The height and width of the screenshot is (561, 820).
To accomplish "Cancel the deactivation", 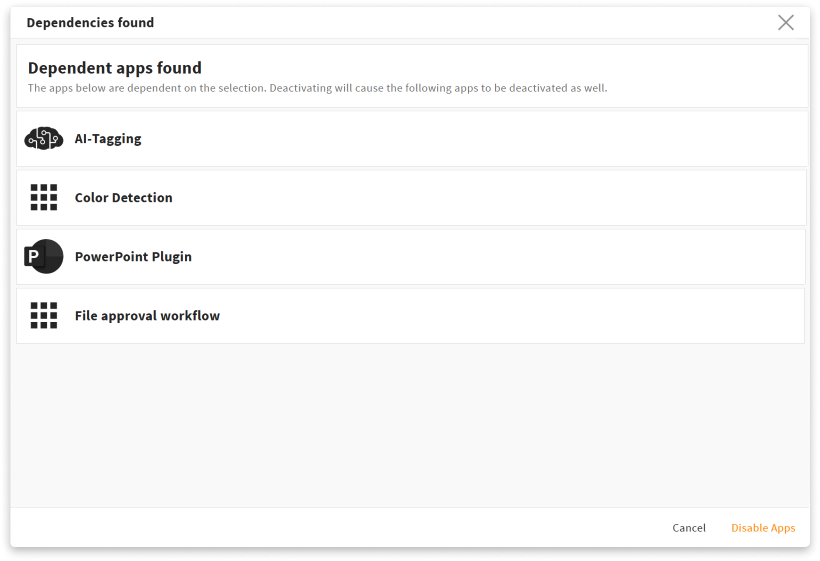I will pyautogui.click(x=689, y=528).
